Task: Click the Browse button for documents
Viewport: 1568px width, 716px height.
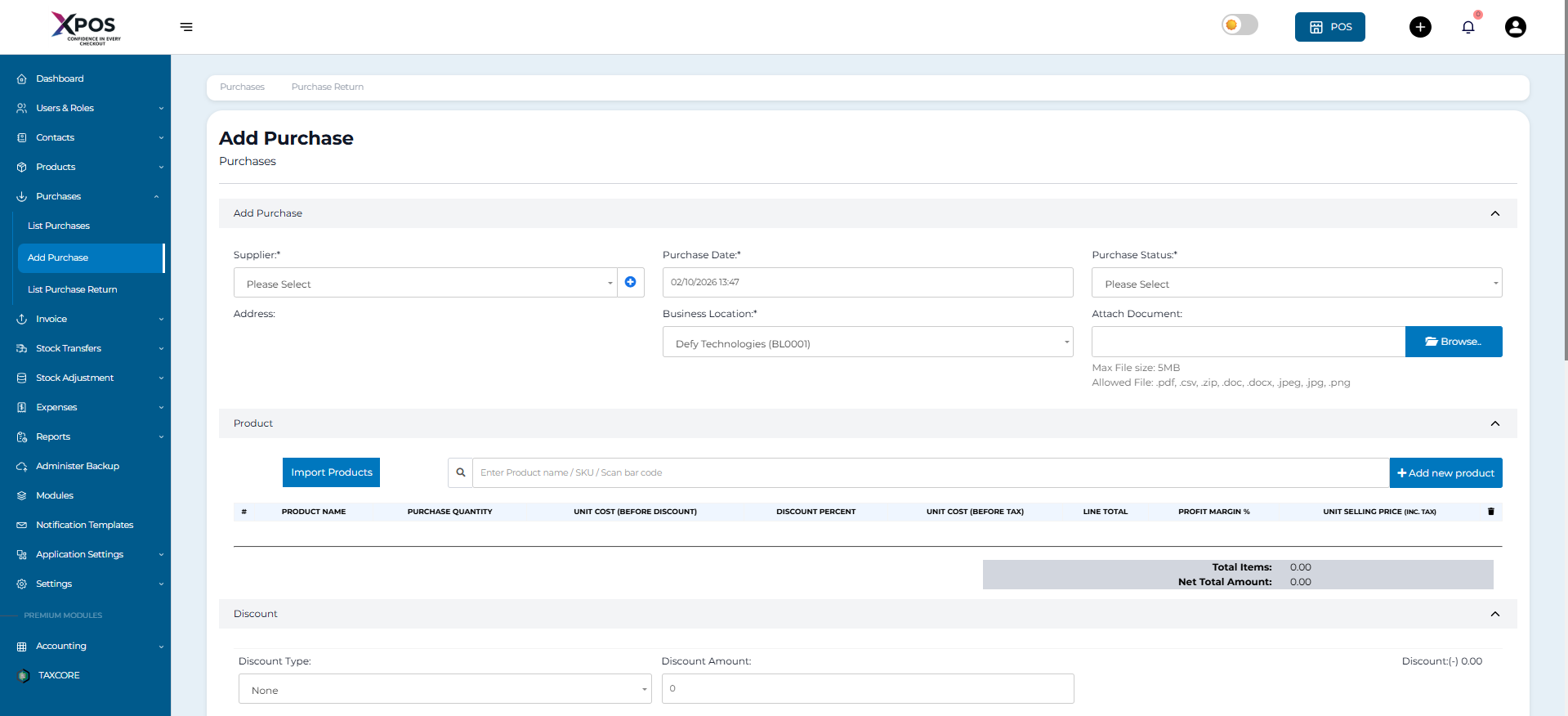Action: [x=1453, y=342]
